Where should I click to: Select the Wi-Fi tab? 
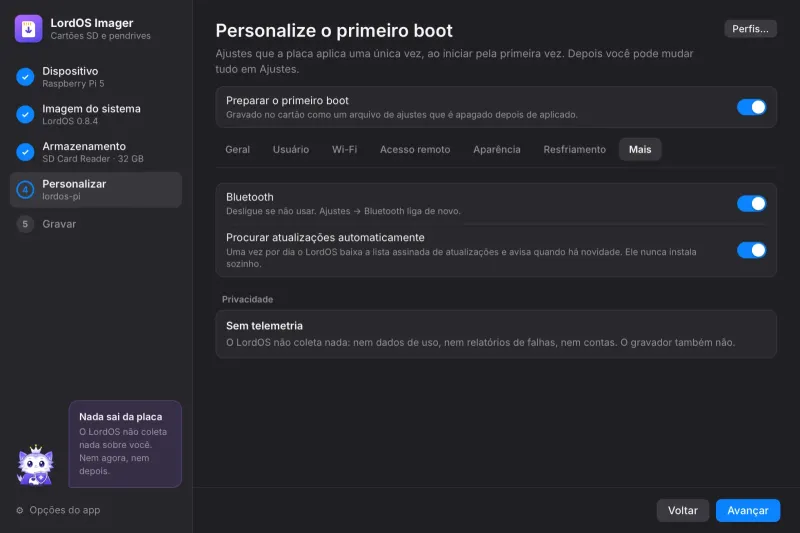344,149
